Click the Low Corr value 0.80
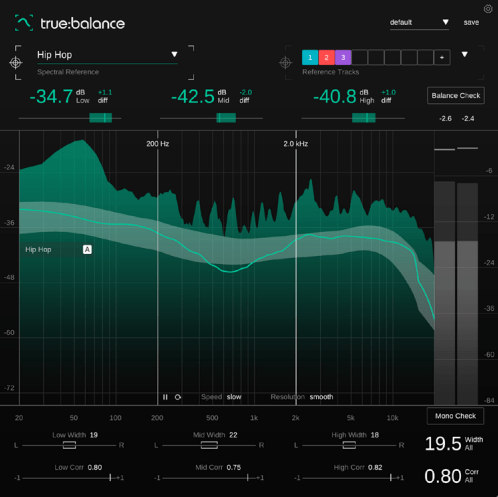Viewport: 498px width, 497px height. [x=95, y=467]
